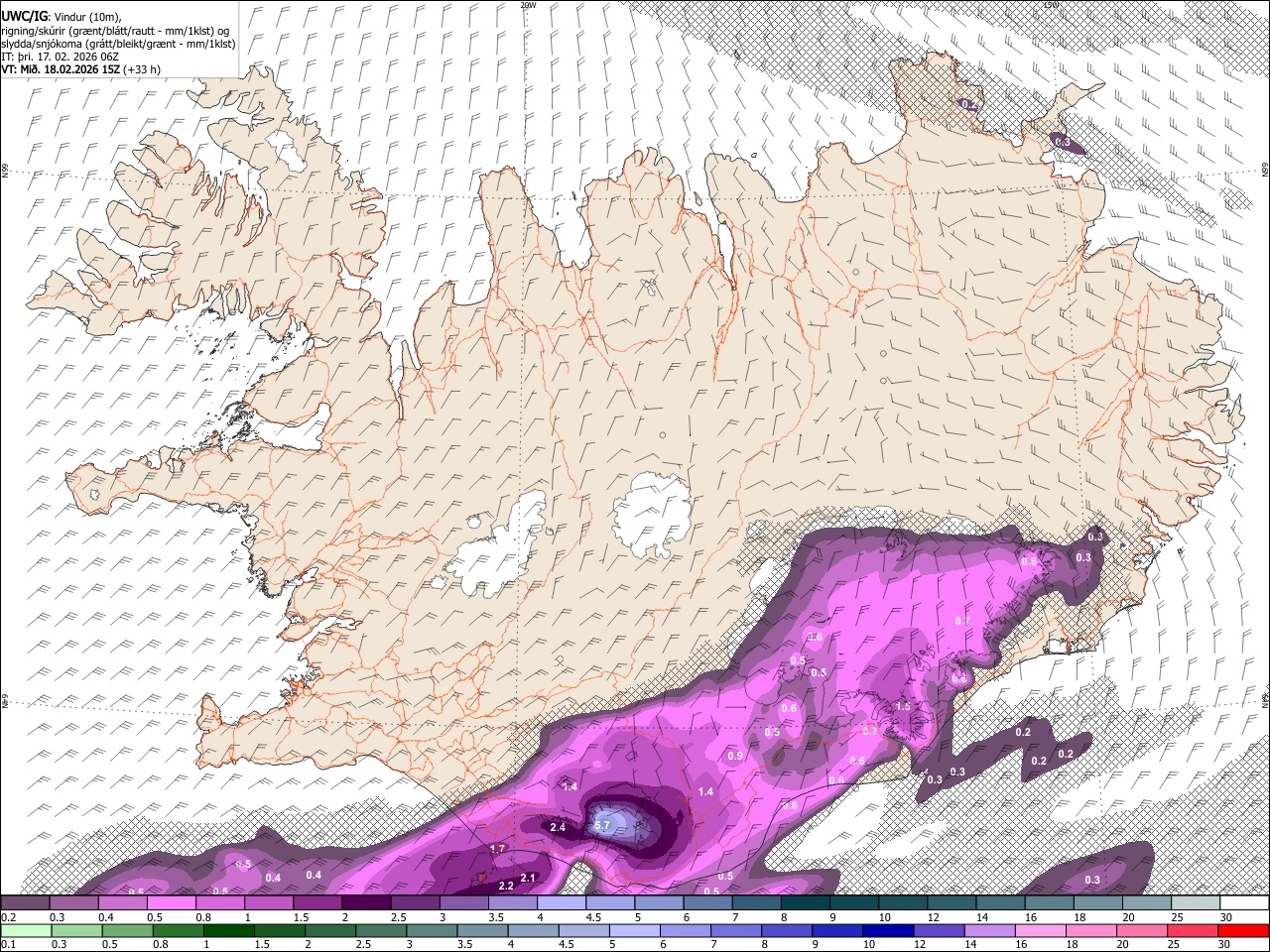Select the top-row swatch between 25 and 30
Viewport: 1270px width, 952px height.
[x=1197, y=903]
